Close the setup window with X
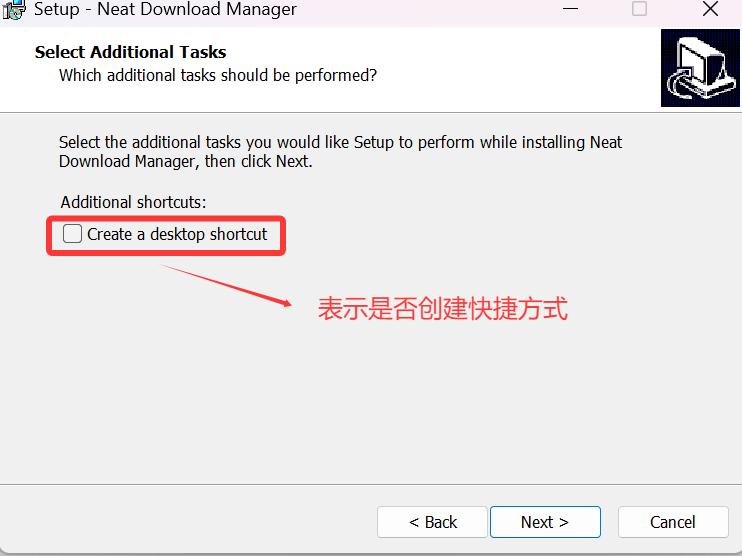This screenshot has width=742, height=556. pyautogui.click(x=710, y=10)
